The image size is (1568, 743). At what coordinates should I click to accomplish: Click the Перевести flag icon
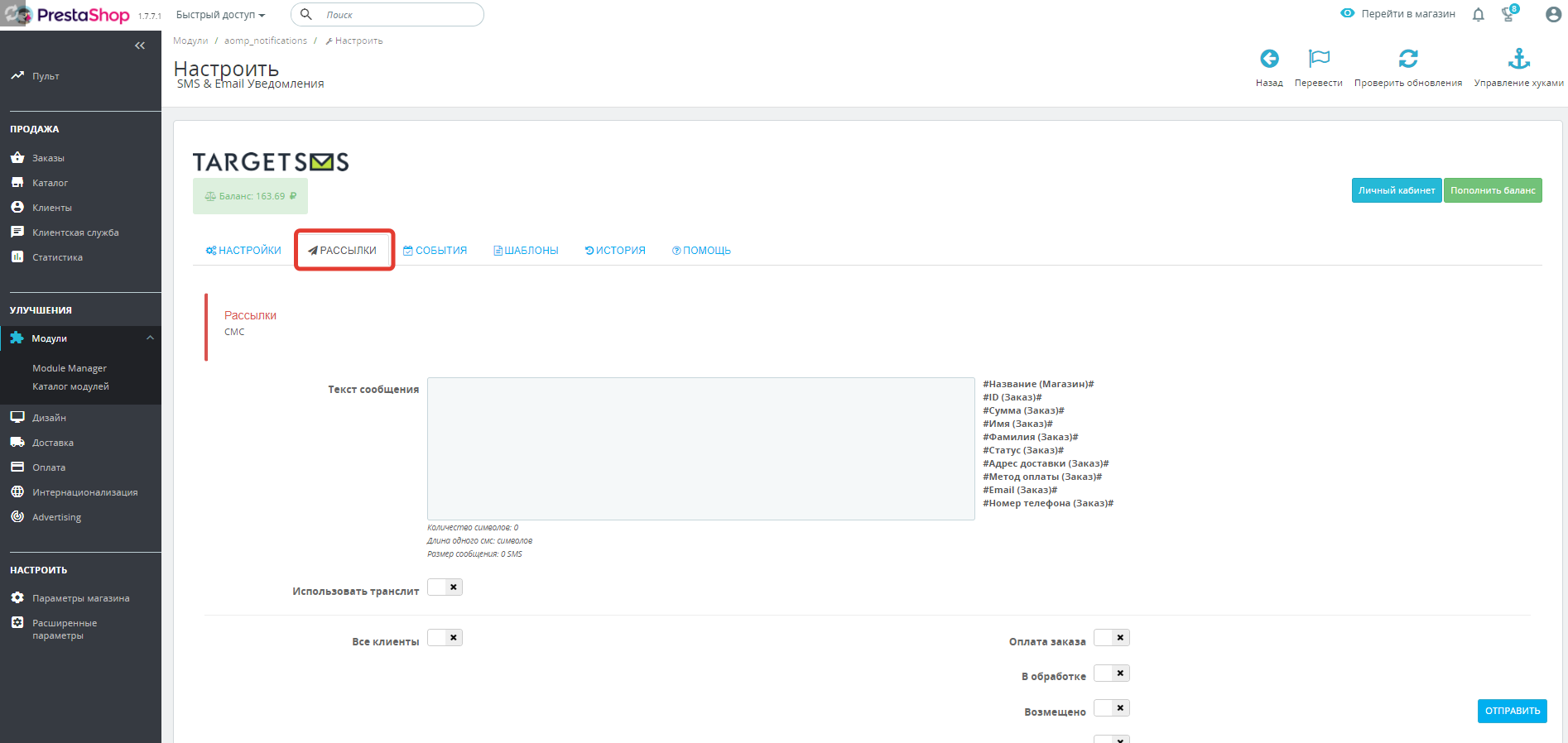tap(1319, 59)
